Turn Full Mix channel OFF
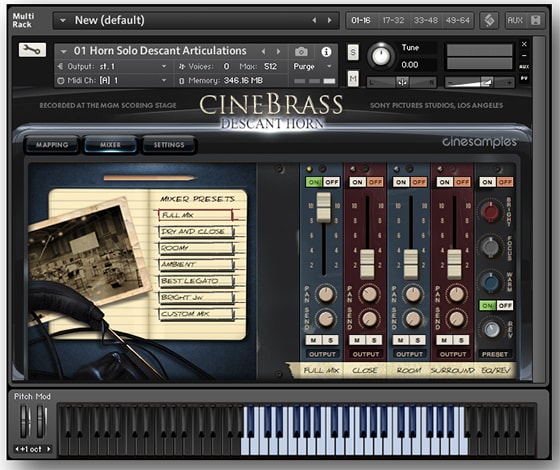The height and width of the screenshot is (470, 560). [331, 182]
